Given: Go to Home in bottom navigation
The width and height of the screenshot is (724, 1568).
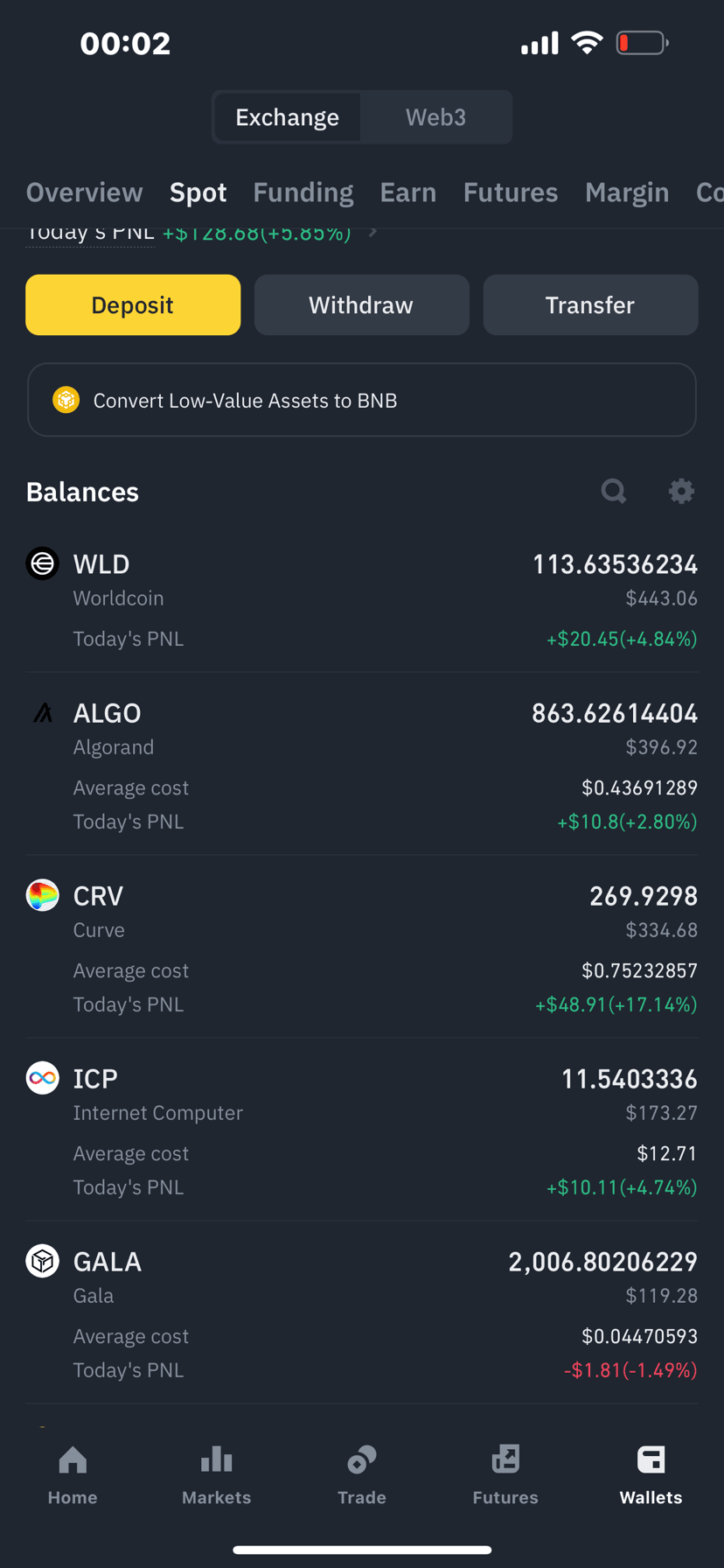Looking at the screenshot, I should [x=73, y=1475].
